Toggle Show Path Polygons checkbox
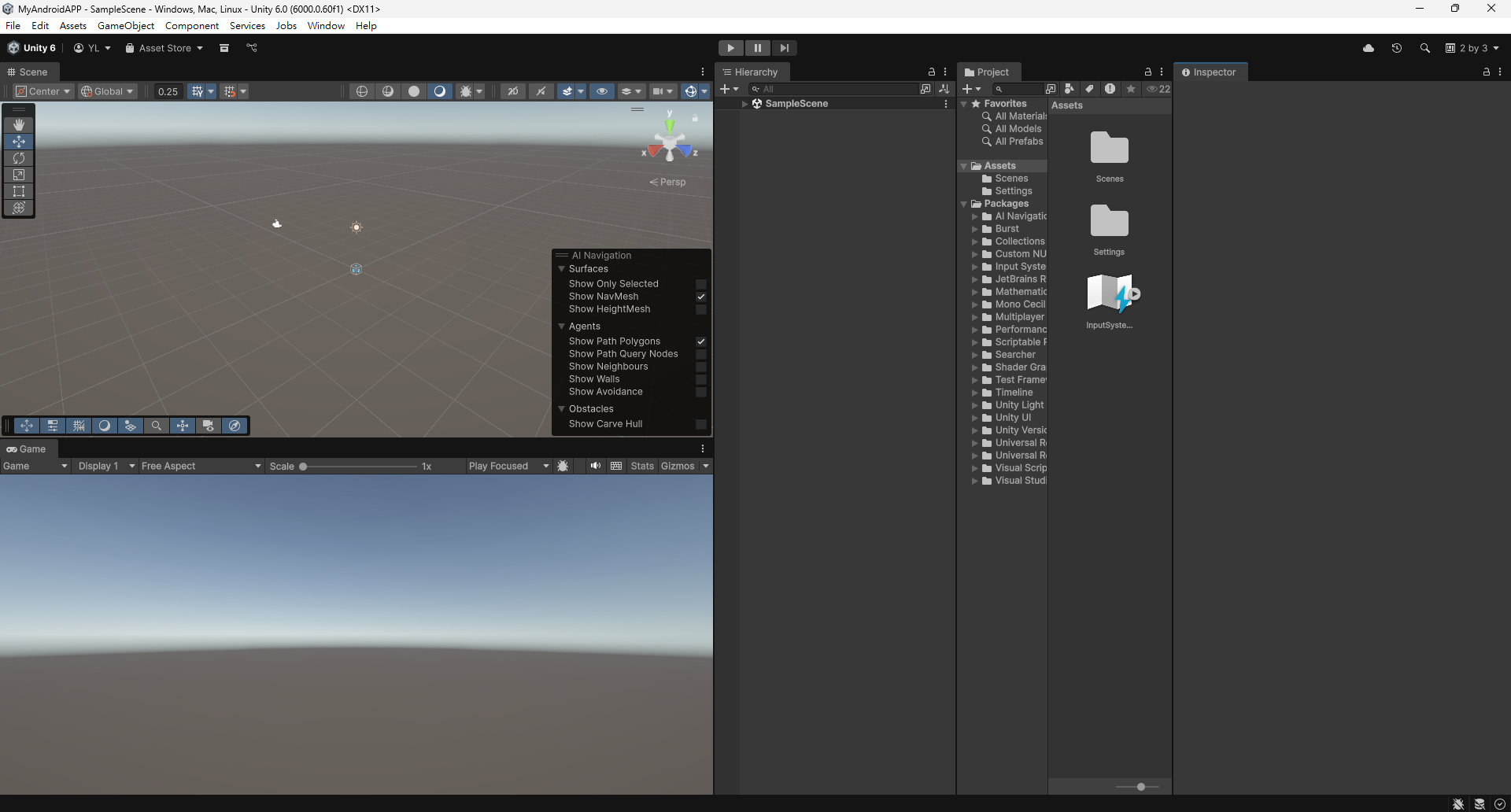 [700, 341]
